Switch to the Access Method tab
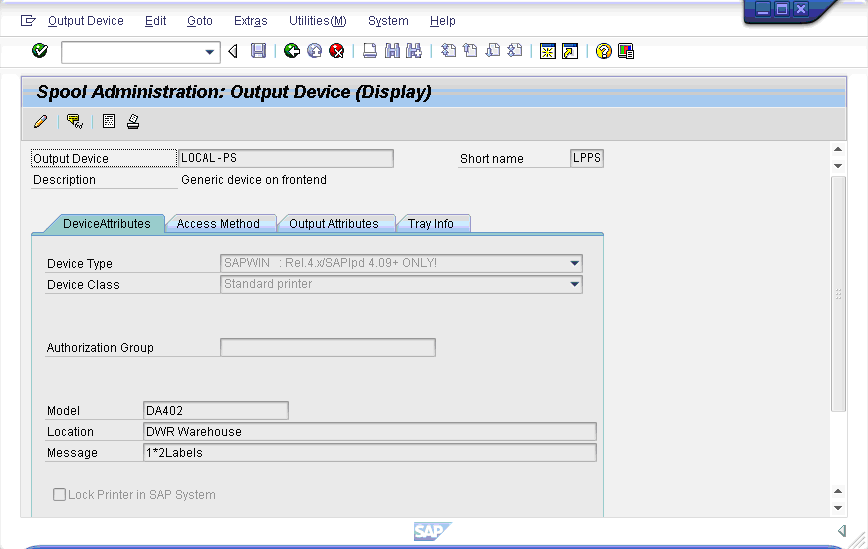This screenshot has height=549, width=868. pos(218,224)
